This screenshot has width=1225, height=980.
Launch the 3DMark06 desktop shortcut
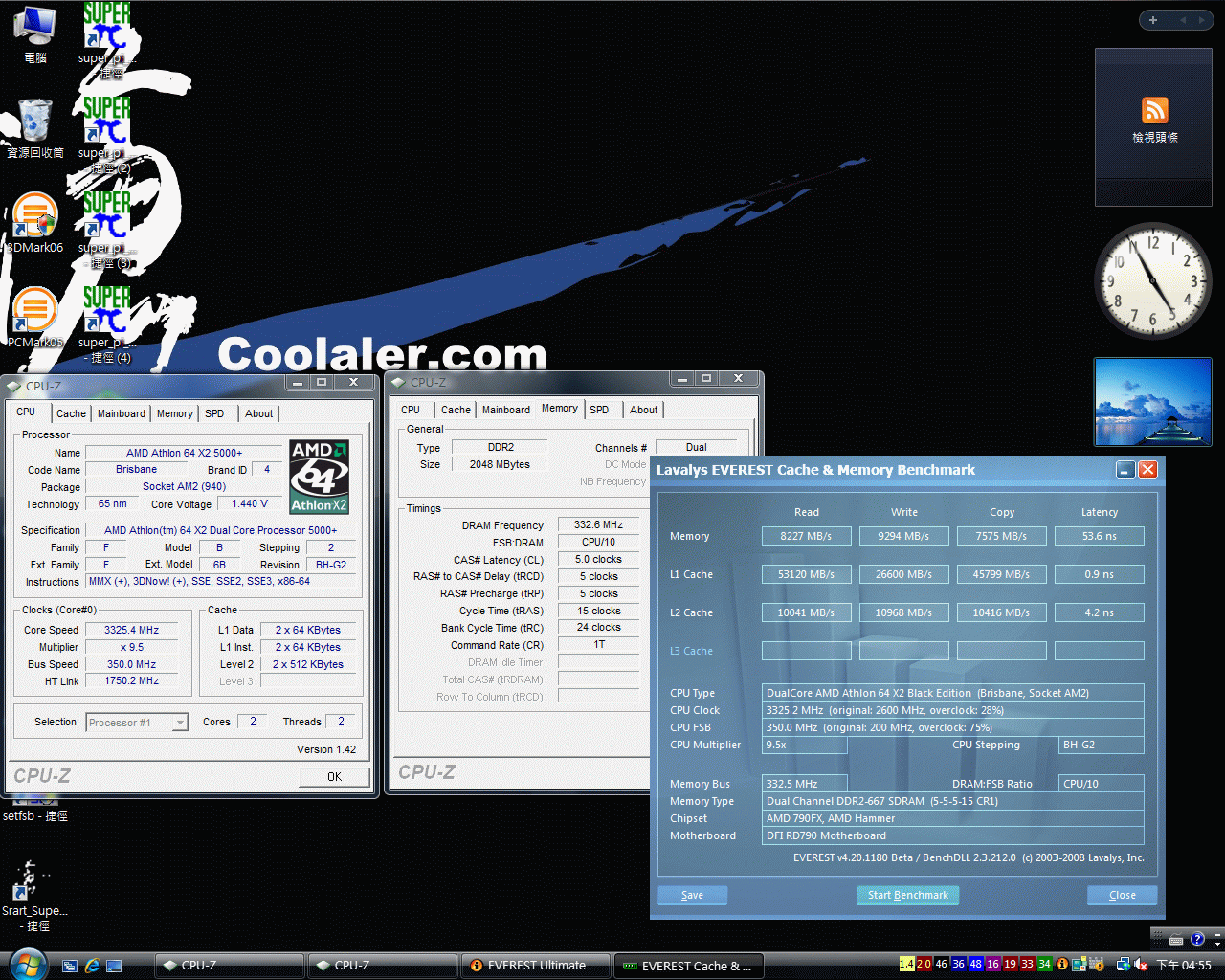35,223
